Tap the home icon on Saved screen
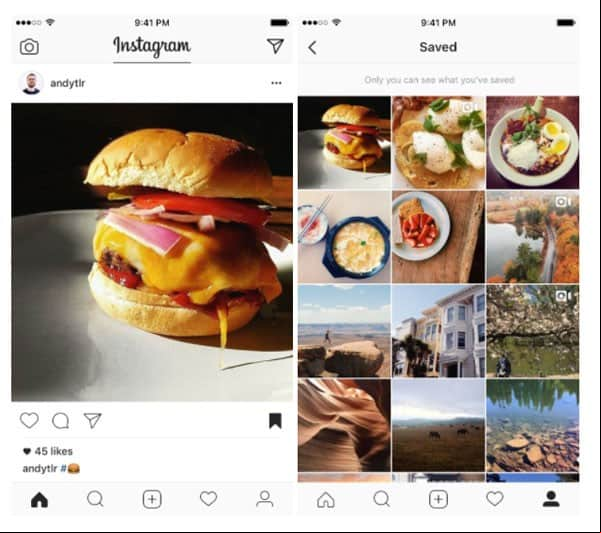Viewport: 601px width, 533px height. (326, 500)
